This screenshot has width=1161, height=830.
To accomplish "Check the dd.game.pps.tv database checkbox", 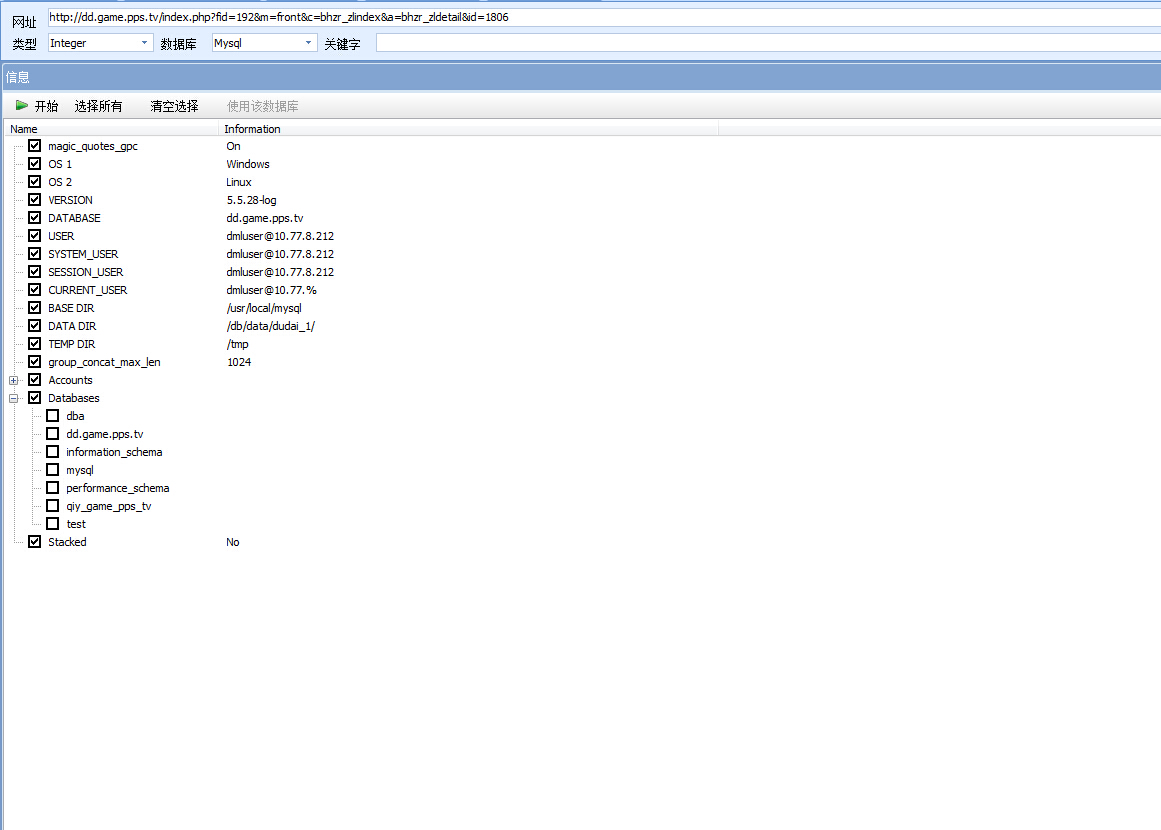I will coord(53,434).
